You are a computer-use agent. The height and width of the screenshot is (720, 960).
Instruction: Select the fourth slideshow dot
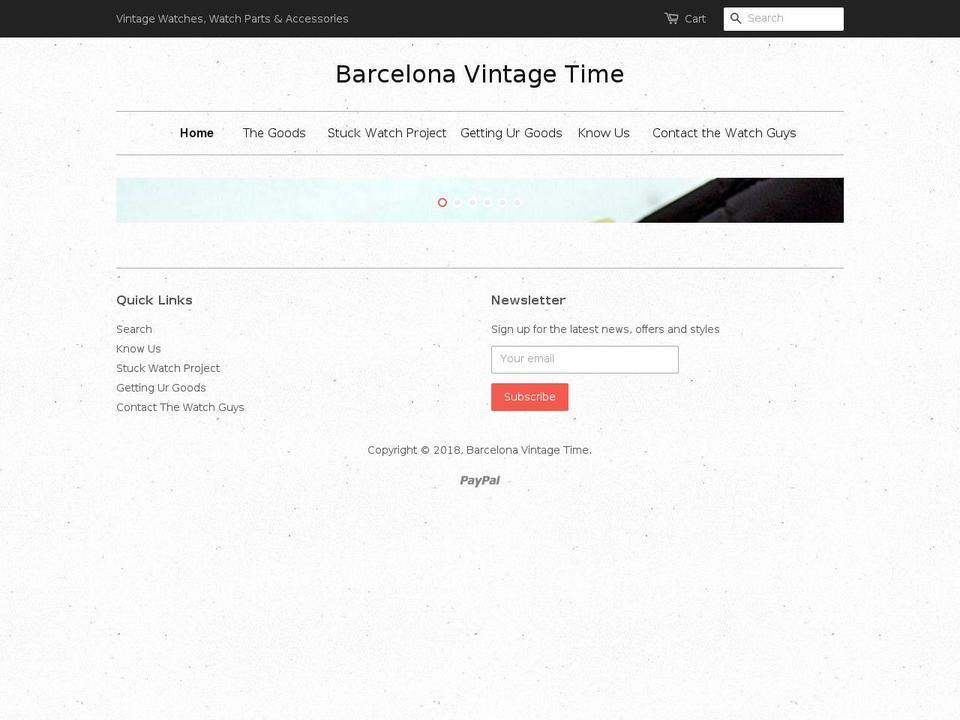(x=487, y=202)
